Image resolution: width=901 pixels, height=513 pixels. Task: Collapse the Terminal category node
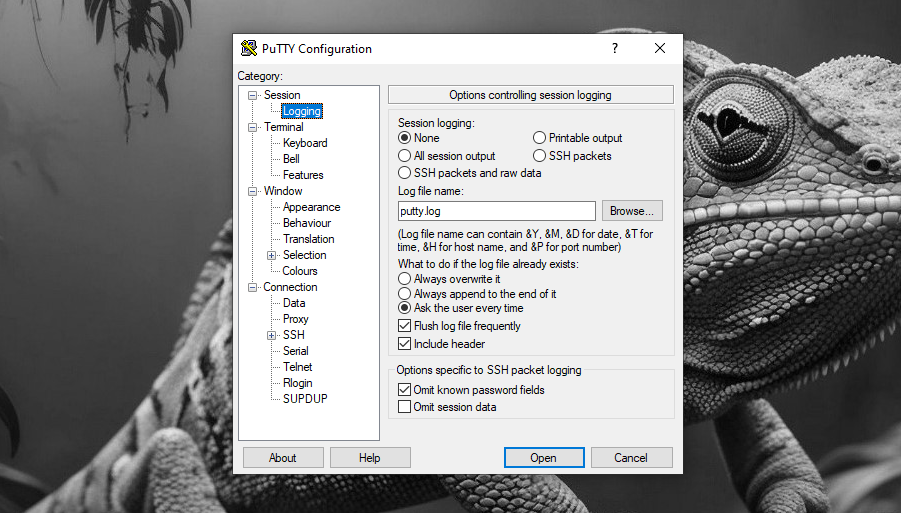tap(253, 127)
